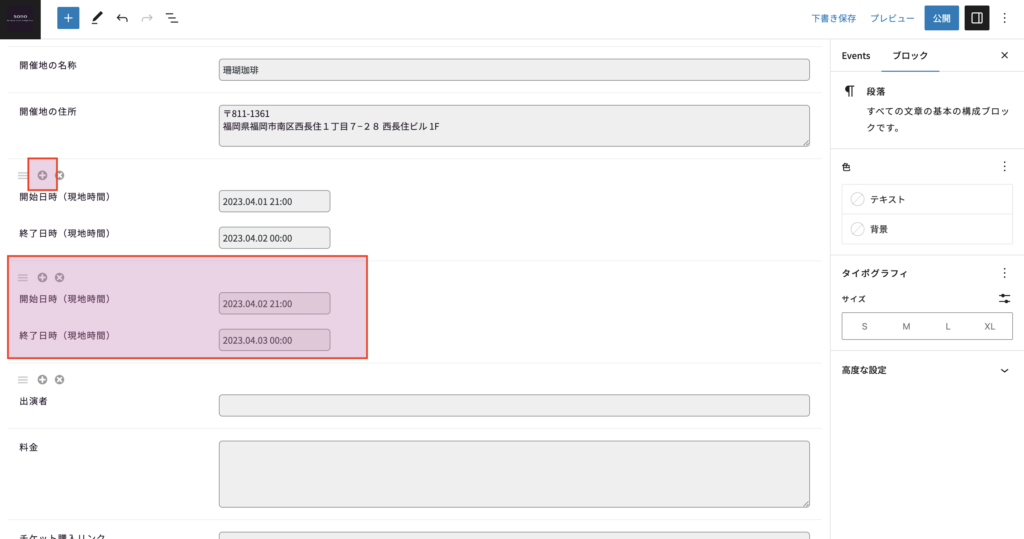1024x539 pixels.
Task: Open the 色 panel options menu
Action: [1004, 167]
